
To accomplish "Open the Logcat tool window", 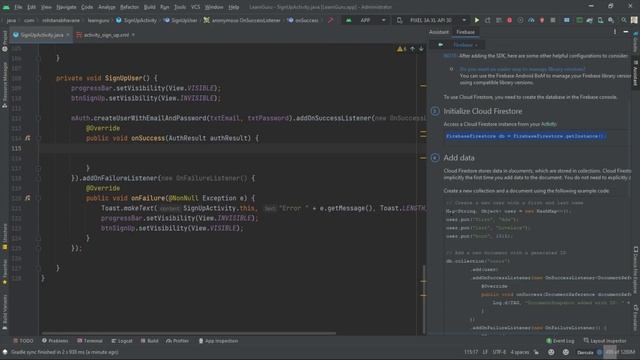I will point(122,341).
